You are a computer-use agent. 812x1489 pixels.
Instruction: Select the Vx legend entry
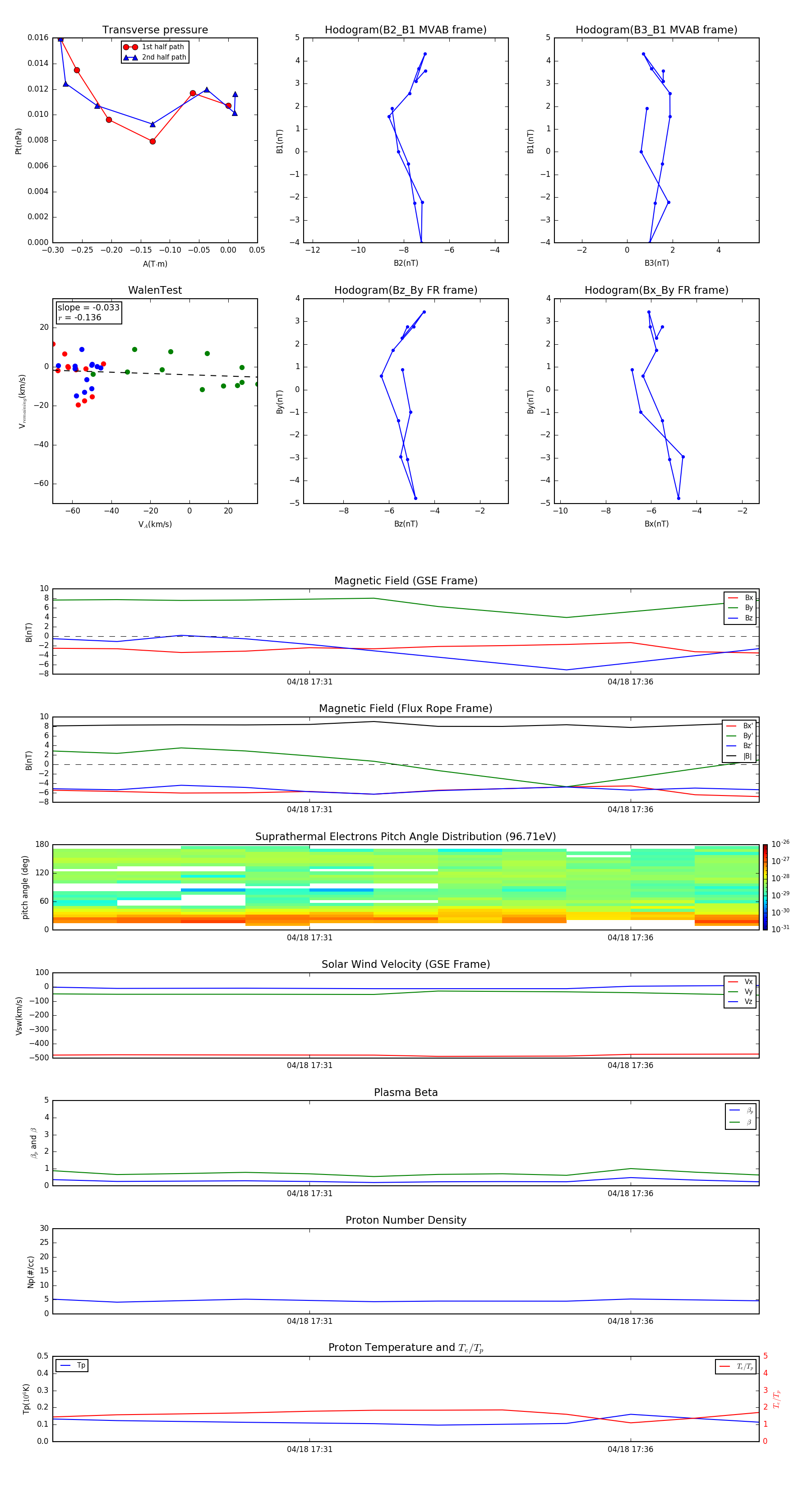coord(740,981)
